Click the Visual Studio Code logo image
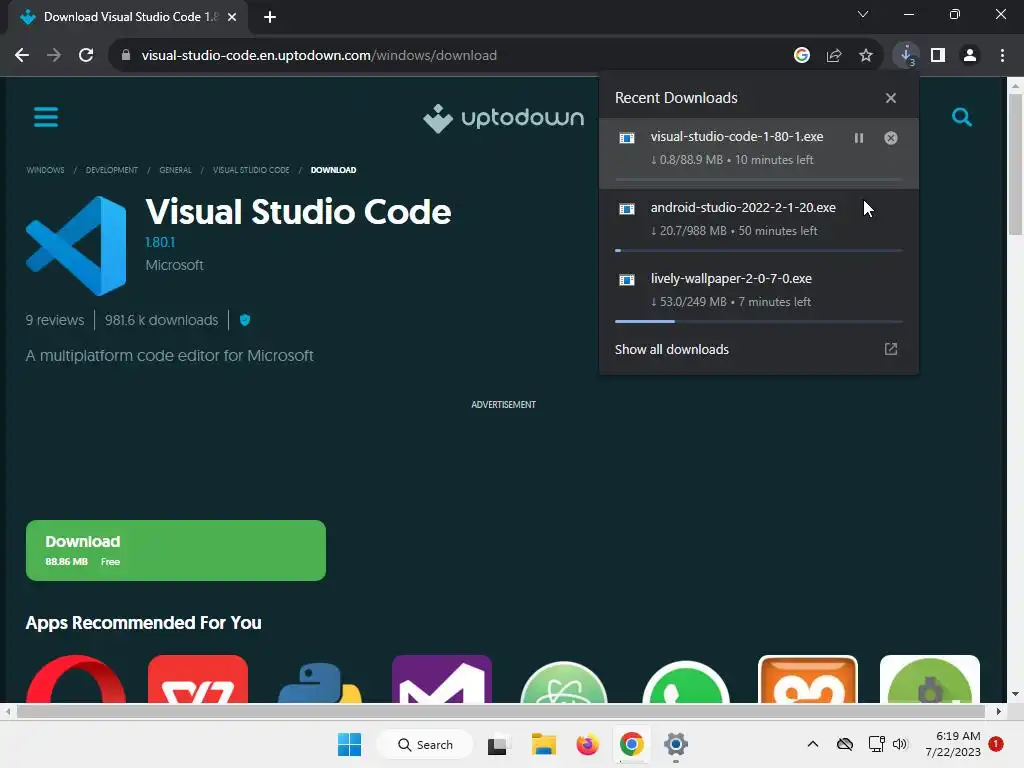Image resolution: width=1024 pixels, height=768 pixels. pos(76,246)
